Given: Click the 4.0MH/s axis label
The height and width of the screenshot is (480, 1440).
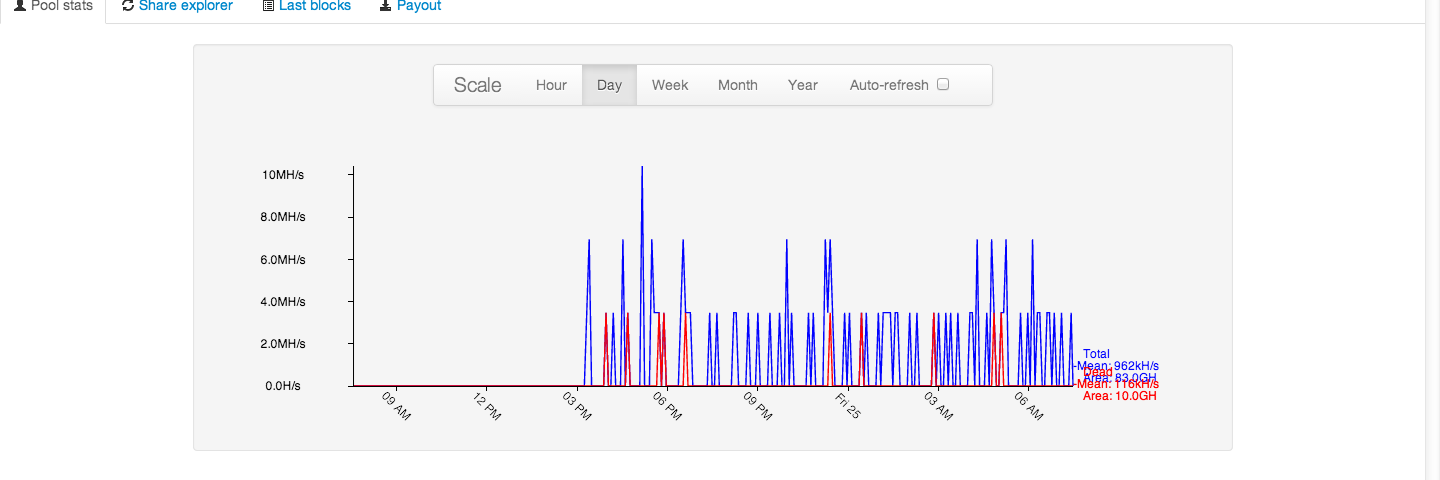Looking at the screenshot, I should point(283,301).
